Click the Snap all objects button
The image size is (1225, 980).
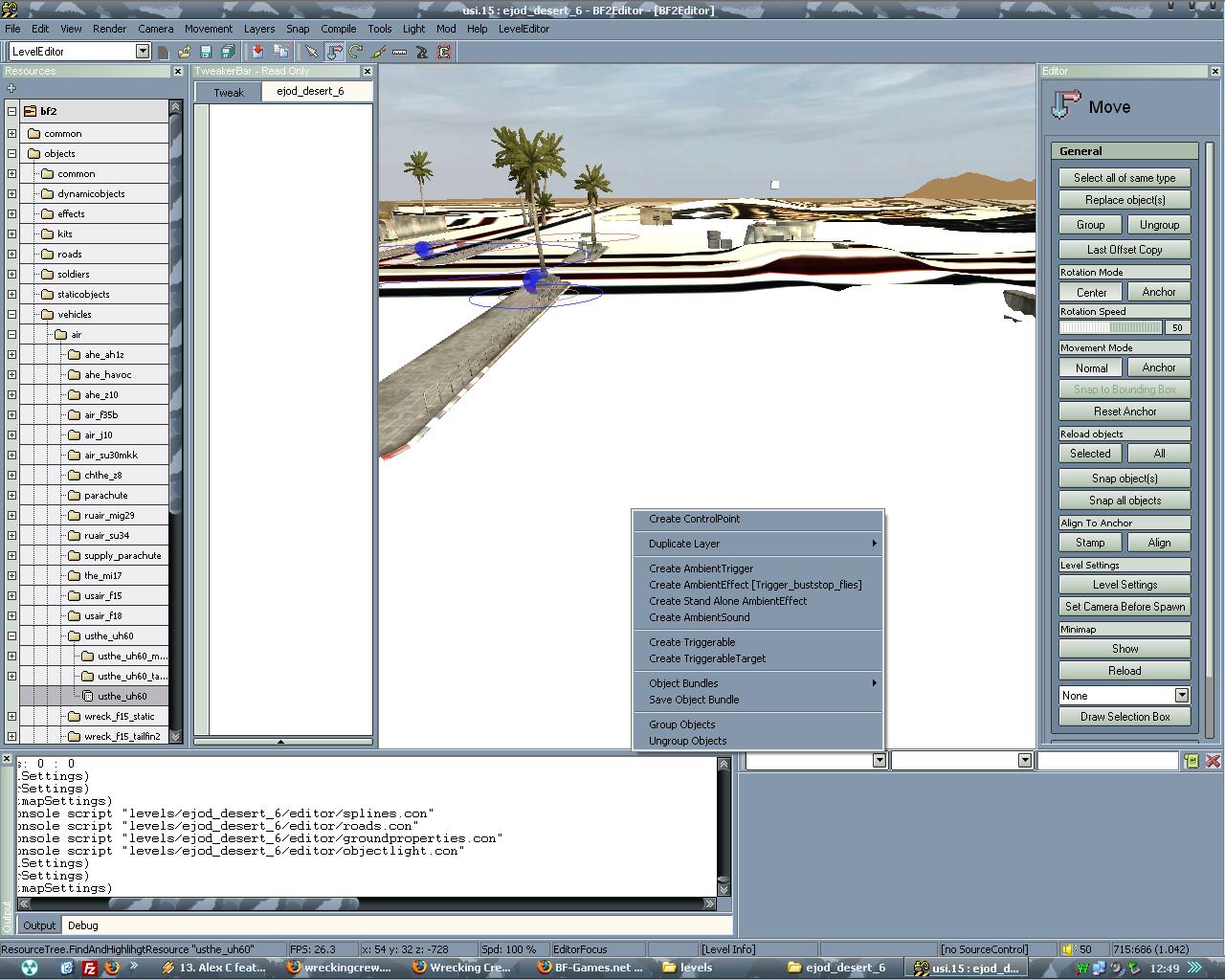coord(1125,501)
